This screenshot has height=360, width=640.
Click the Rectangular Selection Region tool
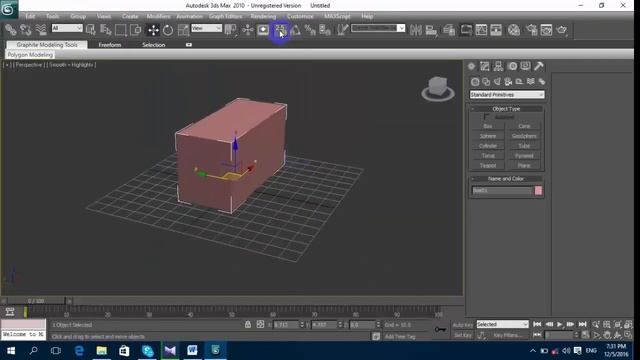[x=120, y=30]
